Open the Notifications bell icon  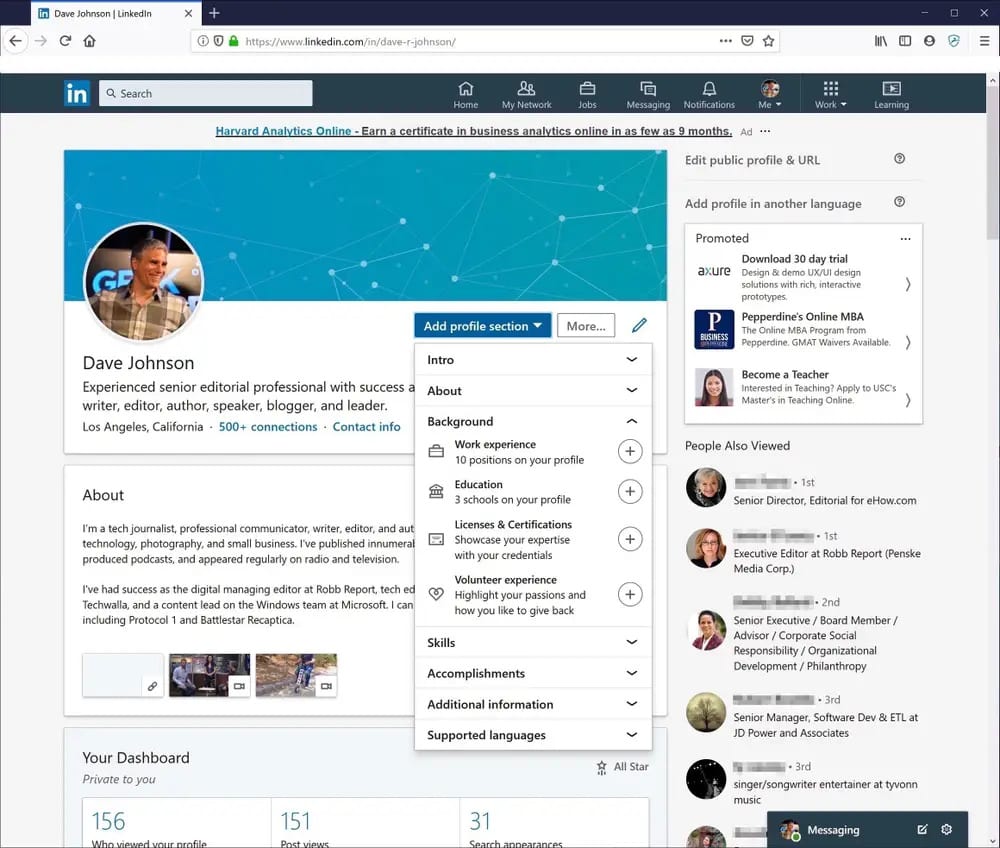click(x=709, y=94)
